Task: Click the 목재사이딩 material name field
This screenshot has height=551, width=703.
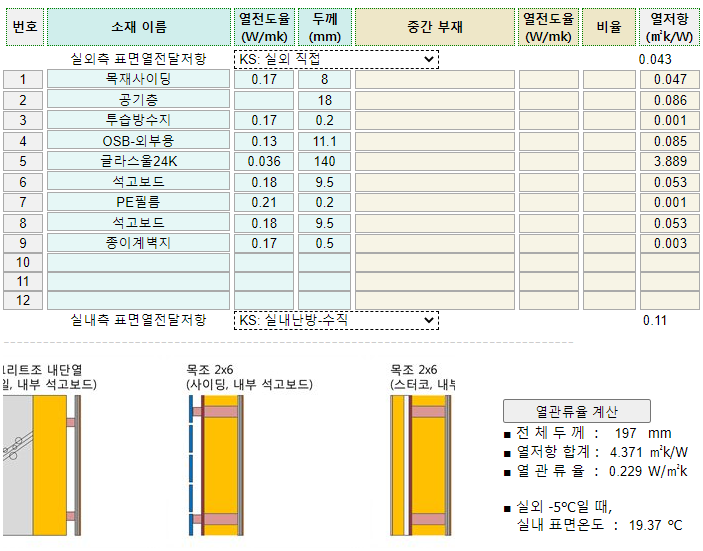Action: (138, 79)
